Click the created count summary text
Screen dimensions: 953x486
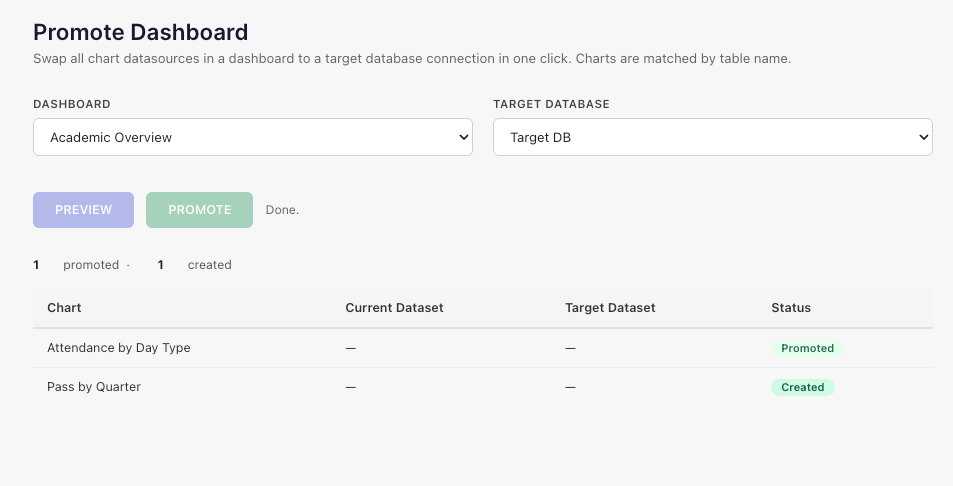point(194,265)
